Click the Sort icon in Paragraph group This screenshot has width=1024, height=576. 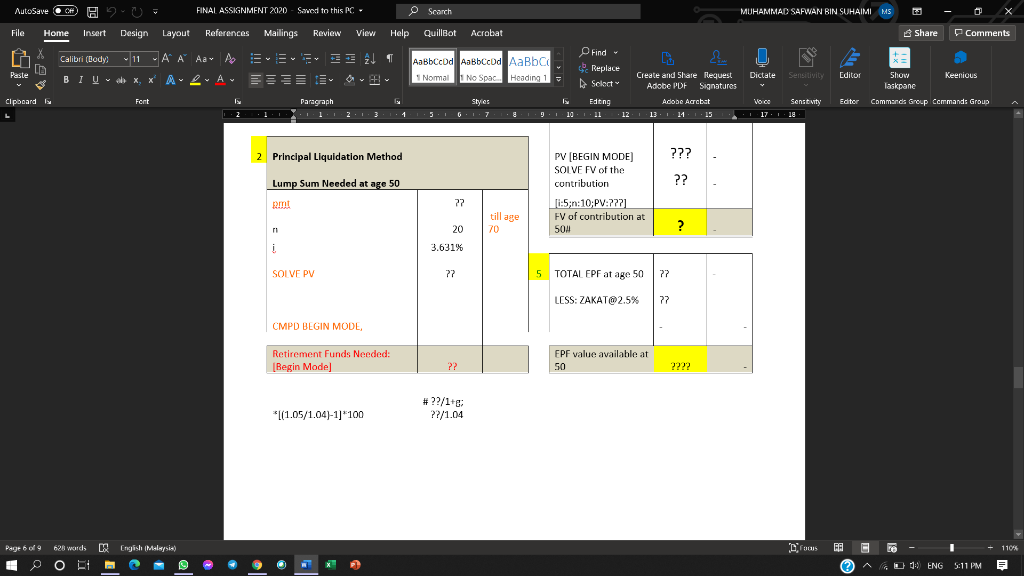370,58
